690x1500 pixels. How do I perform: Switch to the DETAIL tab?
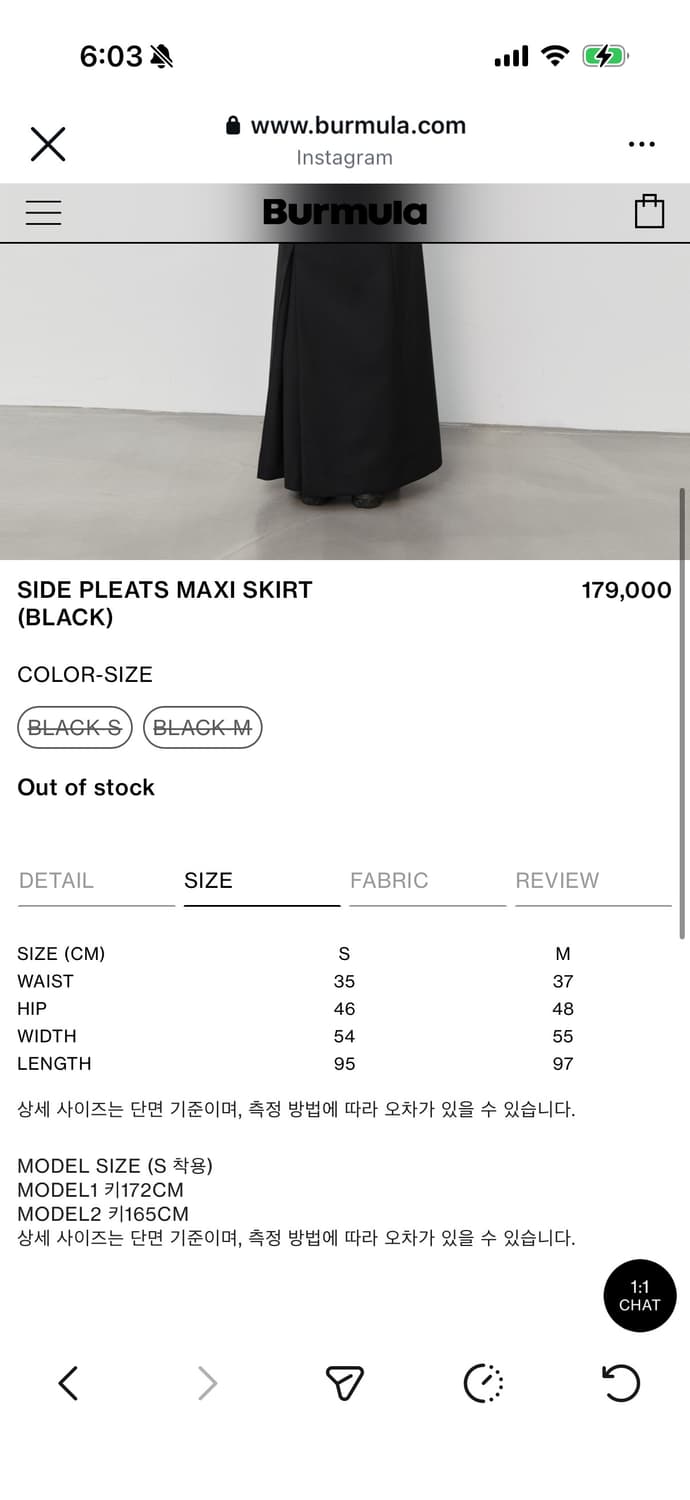55,880
